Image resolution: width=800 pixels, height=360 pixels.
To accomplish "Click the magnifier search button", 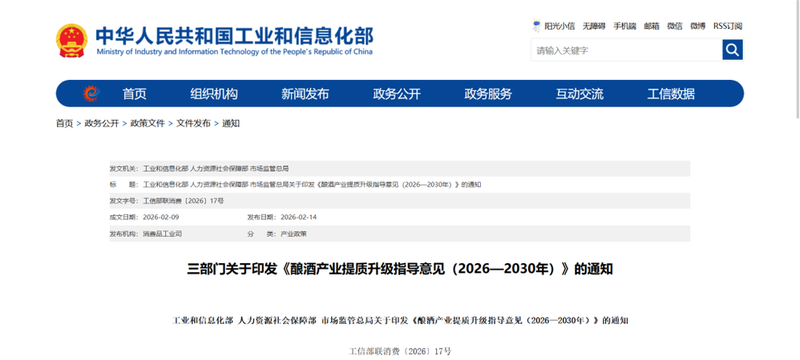I will (732, 50).
